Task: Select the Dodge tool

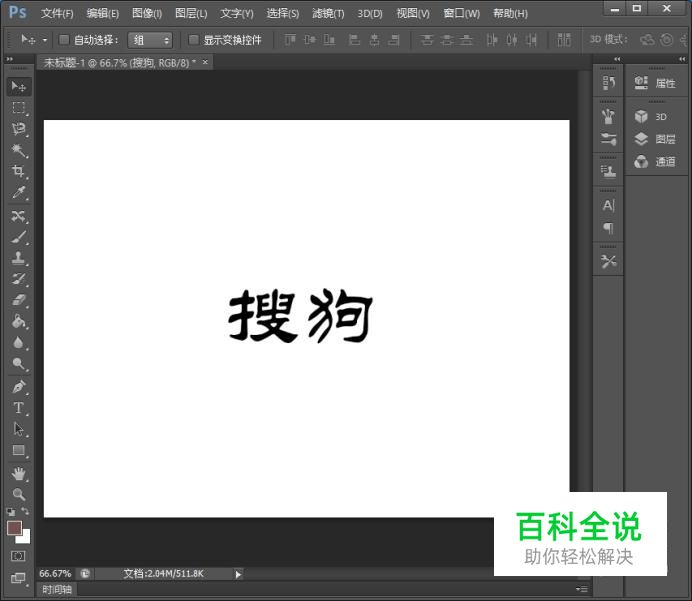Action: tap(19, 364)
